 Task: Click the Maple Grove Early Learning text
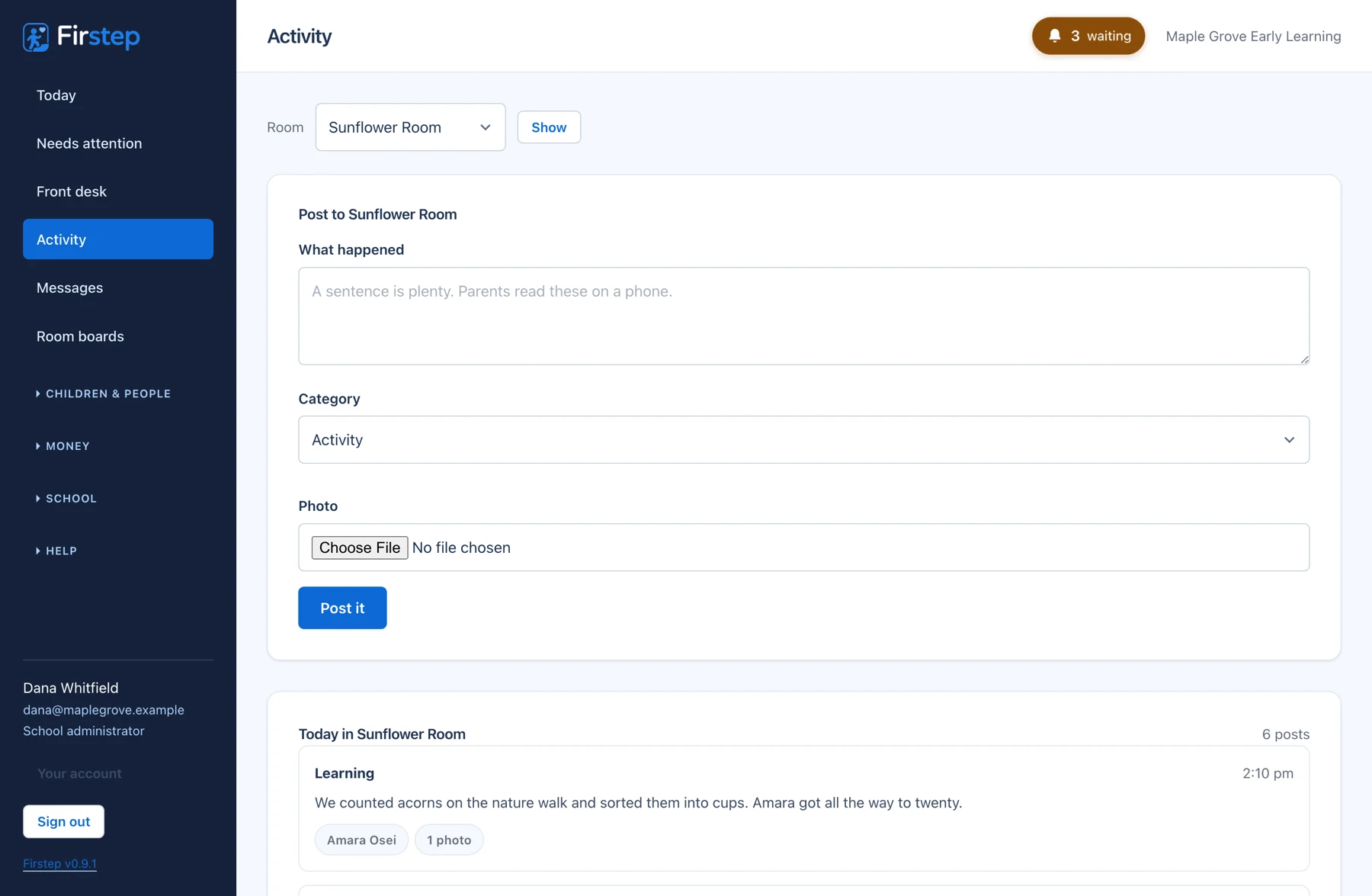tap(1253, 36)
